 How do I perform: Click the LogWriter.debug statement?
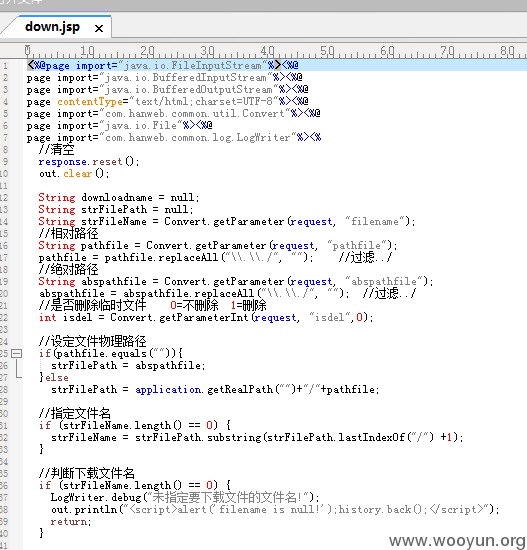point(185,497)
